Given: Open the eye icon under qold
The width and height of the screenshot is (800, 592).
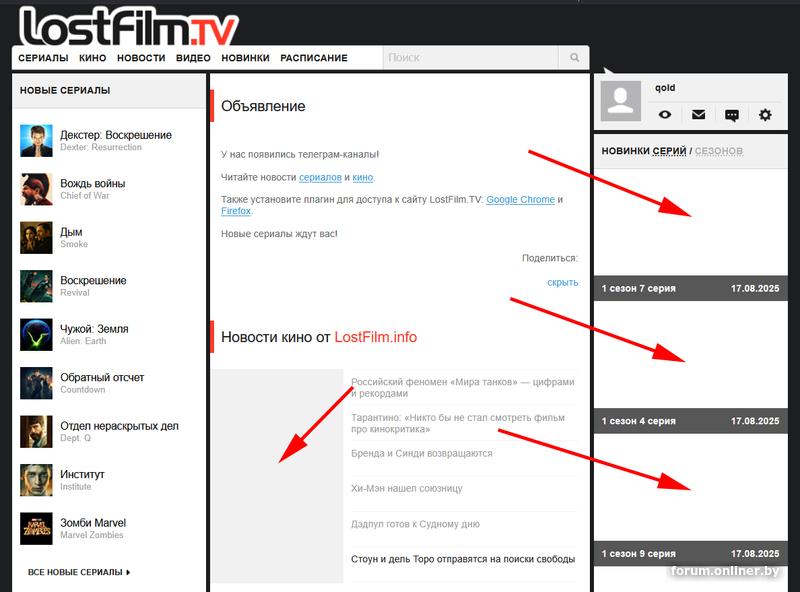Looking at the screenshot, I should click(664, 115).
